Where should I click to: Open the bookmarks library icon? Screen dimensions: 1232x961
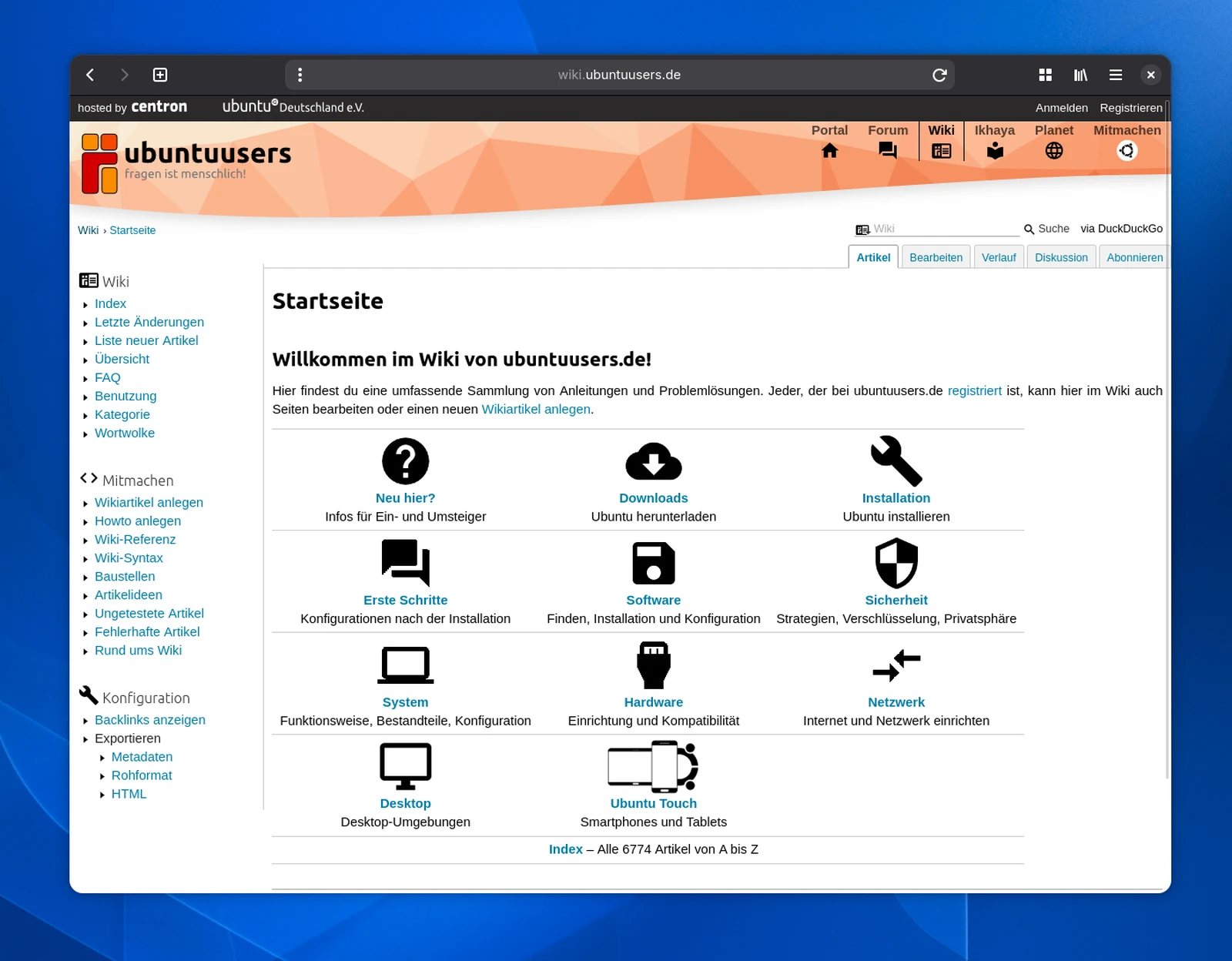(1080, 75)
